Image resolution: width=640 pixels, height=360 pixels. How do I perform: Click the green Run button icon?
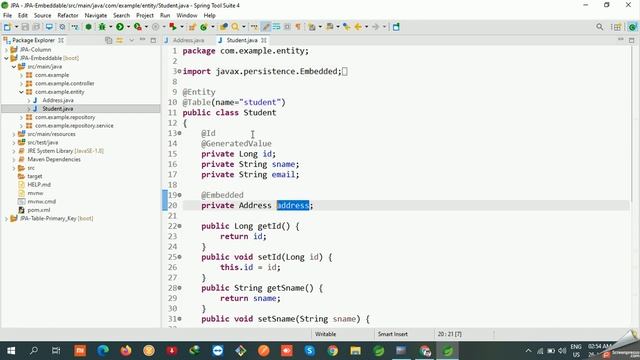point(120,27)
